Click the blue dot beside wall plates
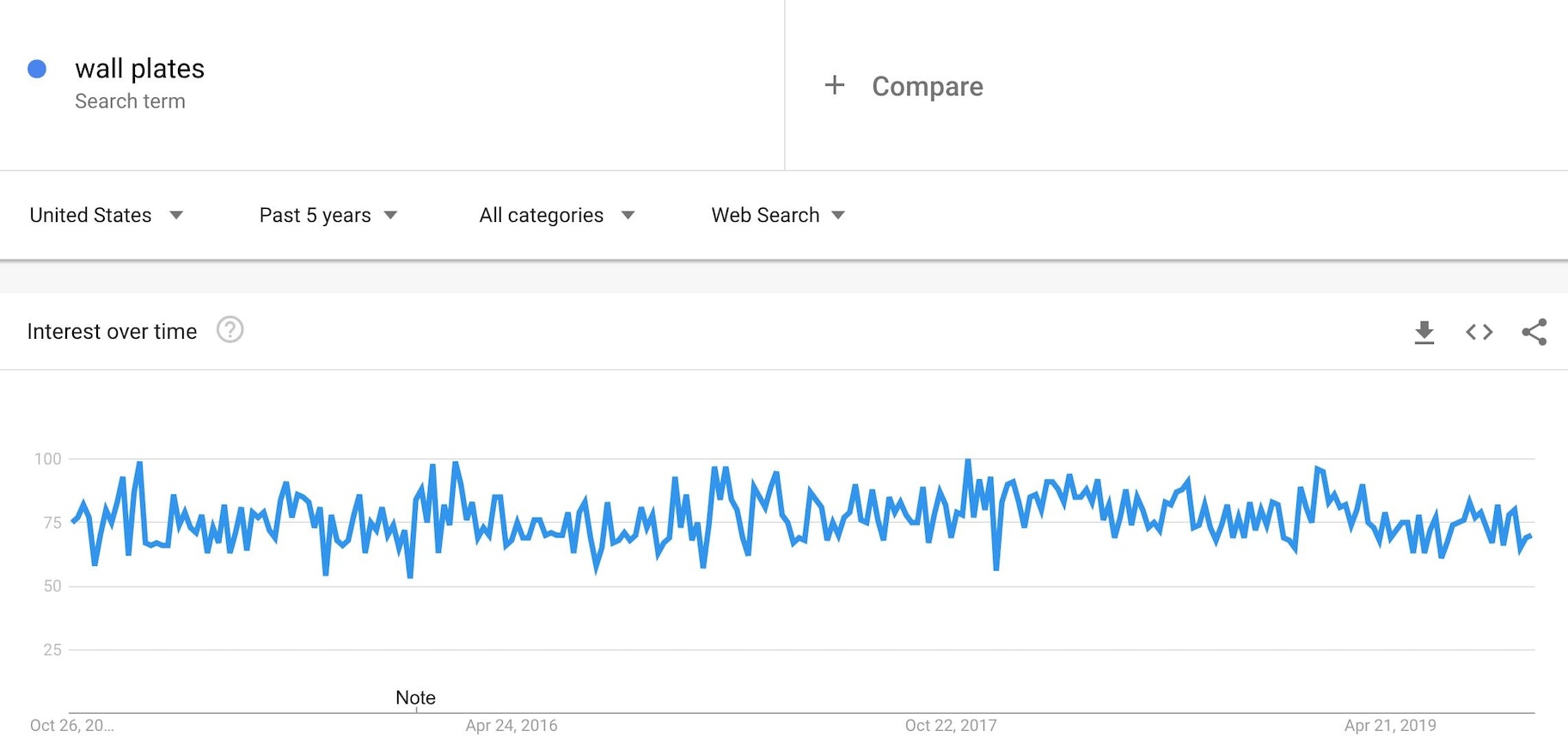This screenshot has width=1568, height=755. click(37, 68)
